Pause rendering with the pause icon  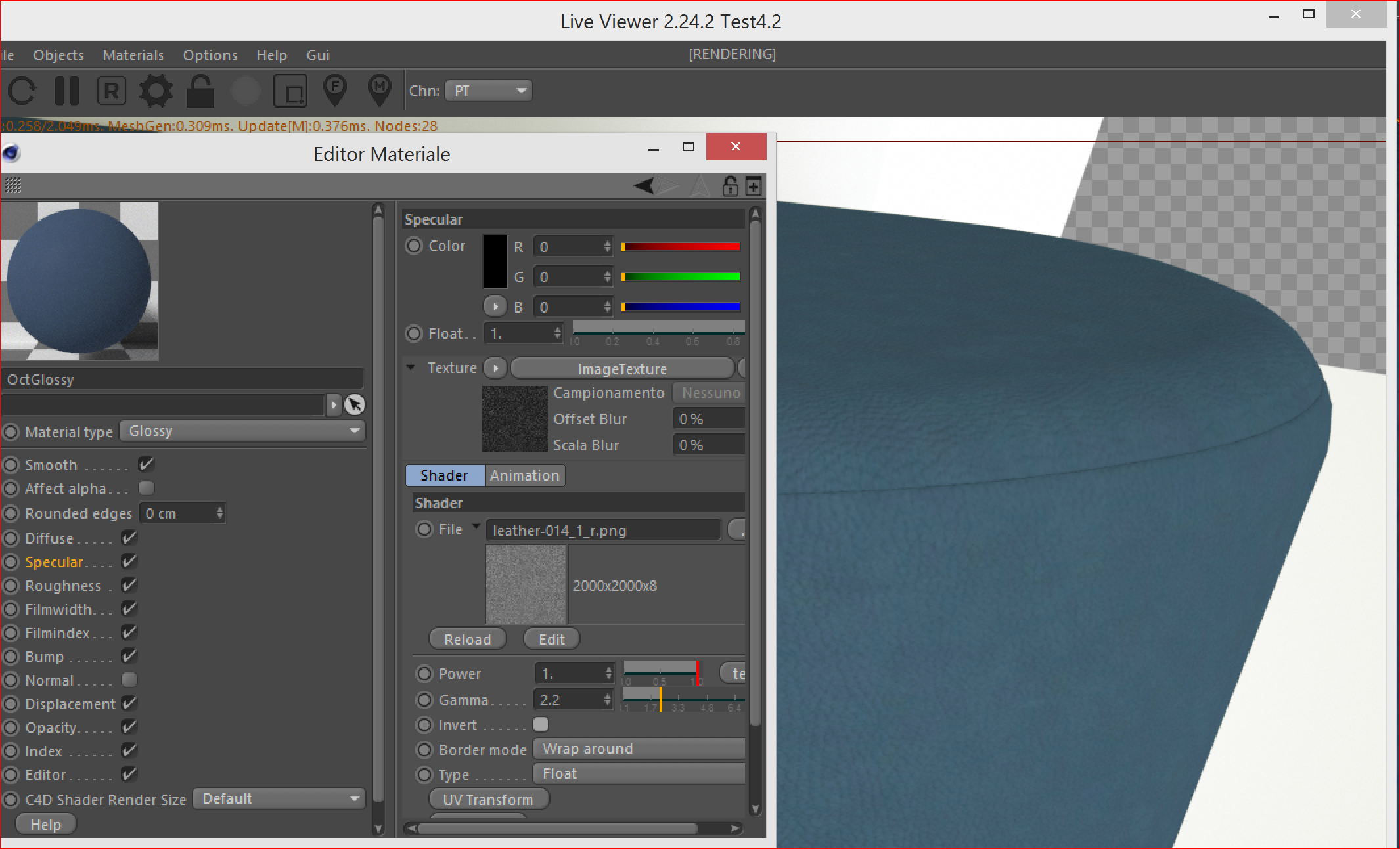[x=66, y=91]
